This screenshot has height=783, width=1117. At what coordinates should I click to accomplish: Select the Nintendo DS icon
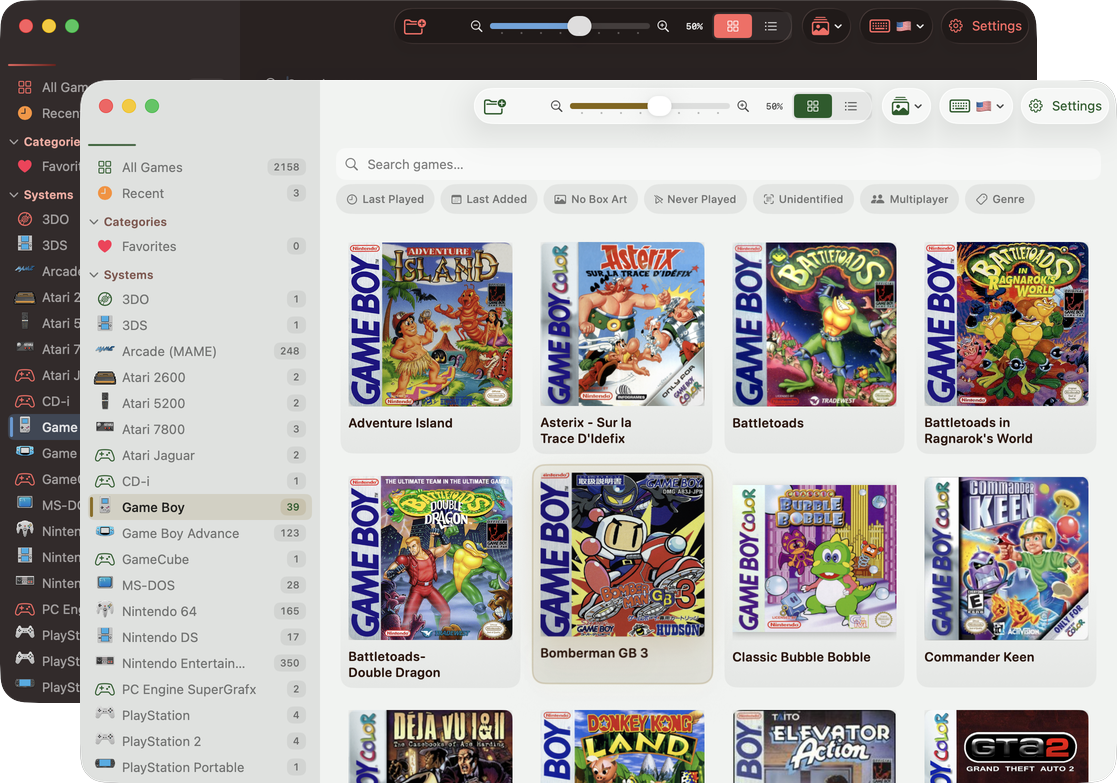[105, 636]
